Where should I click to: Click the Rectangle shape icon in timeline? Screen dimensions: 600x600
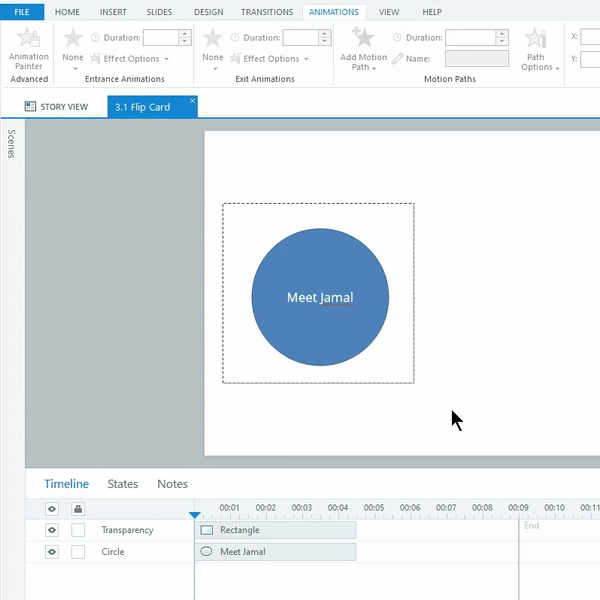pyautogui.click(x=207, y=530)
